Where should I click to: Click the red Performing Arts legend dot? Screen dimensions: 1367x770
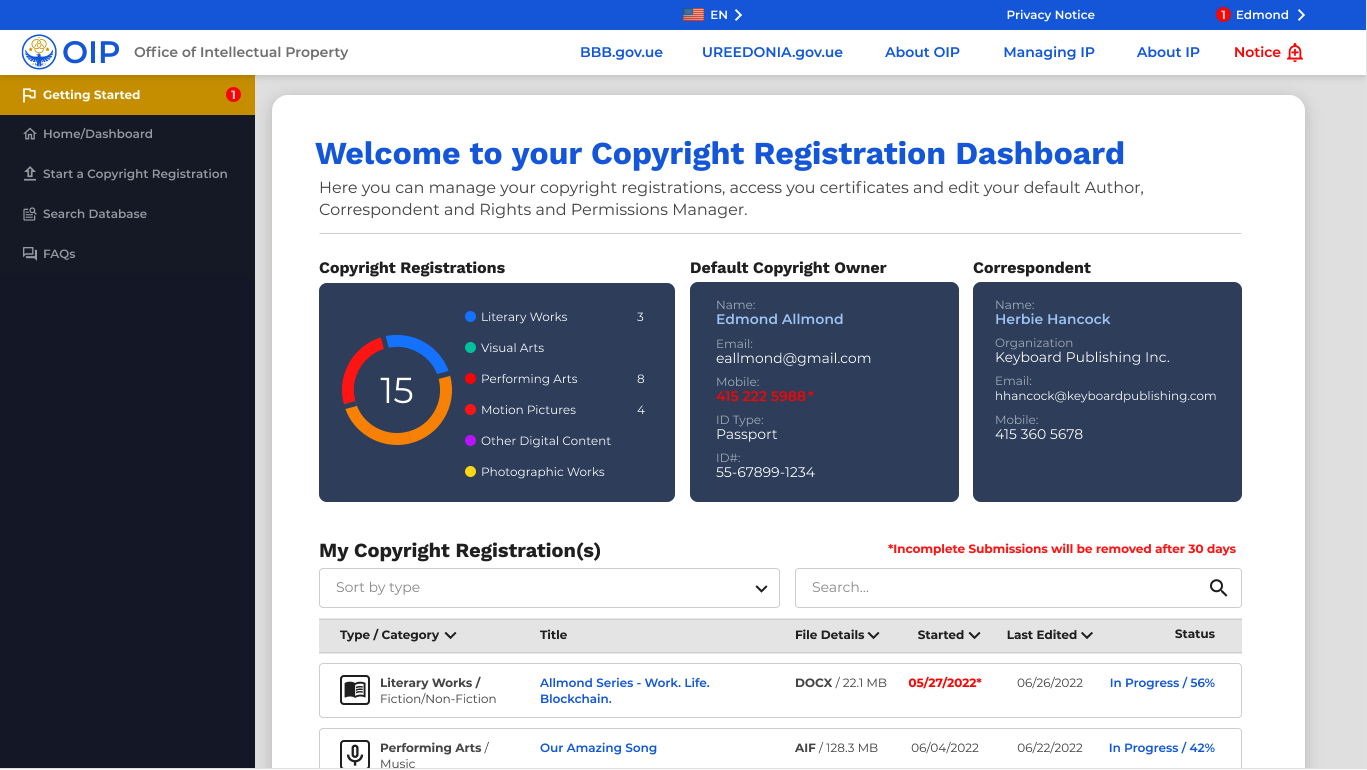click(470, 379)
